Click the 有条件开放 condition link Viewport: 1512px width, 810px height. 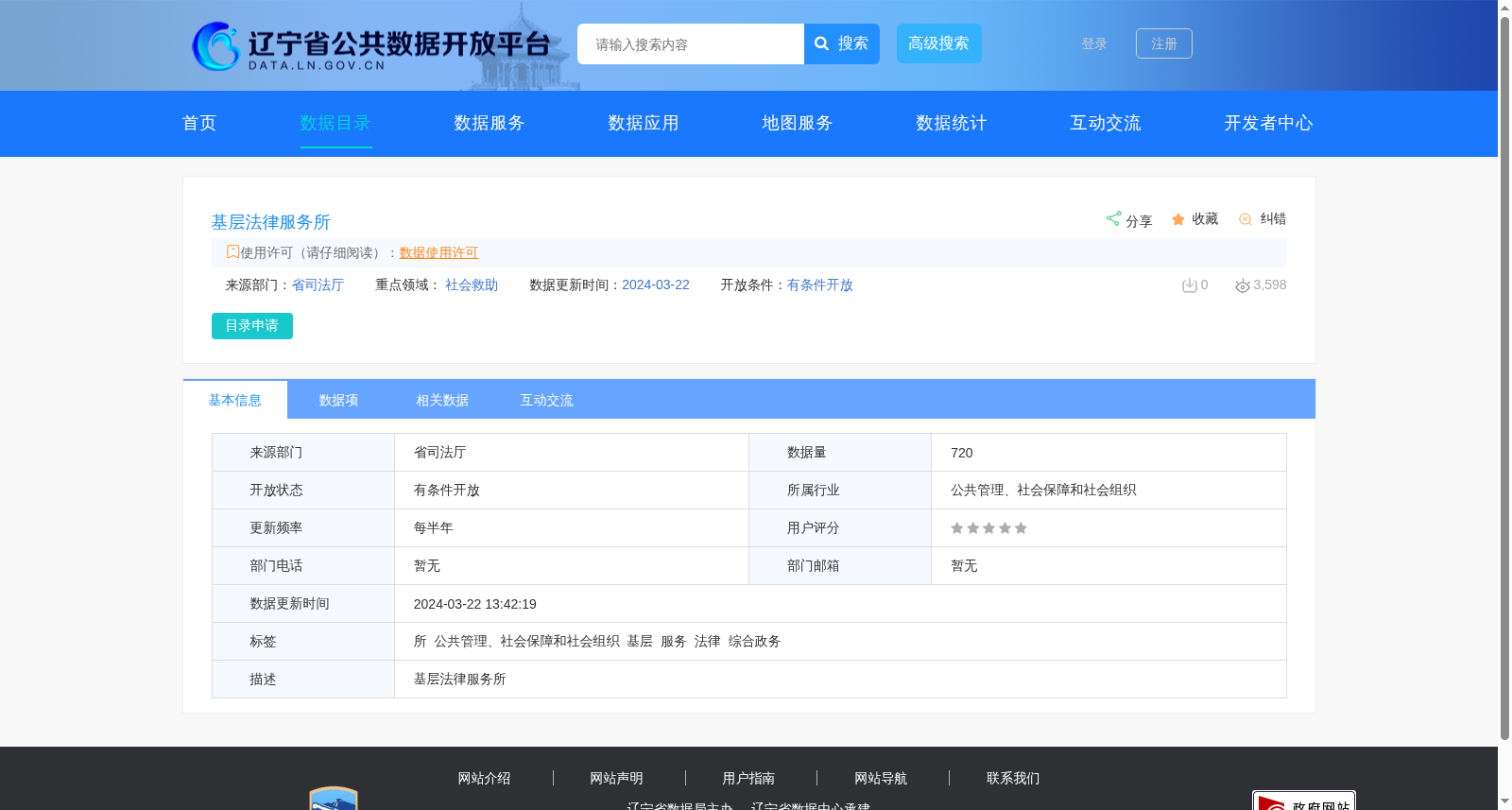tap(819, 284)
